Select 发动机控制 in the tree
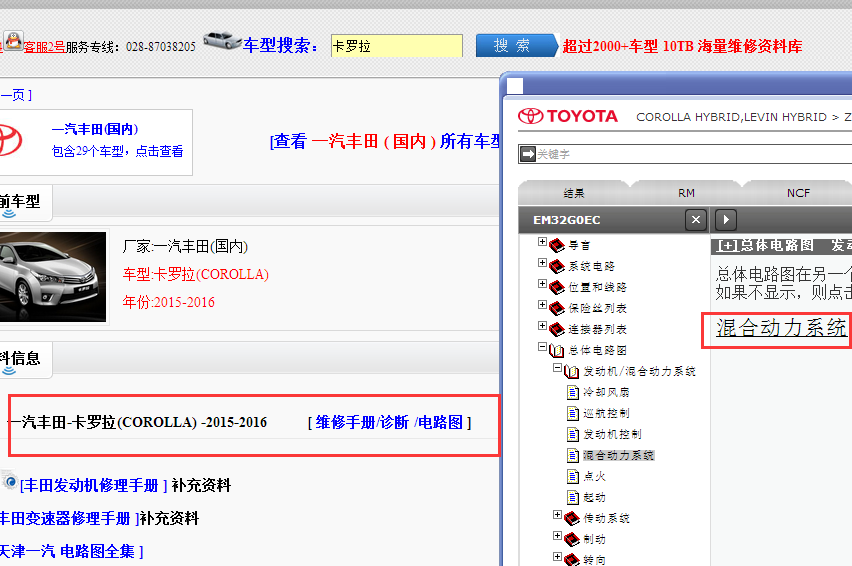The image size is (852, 566). [x=612, y=435]
